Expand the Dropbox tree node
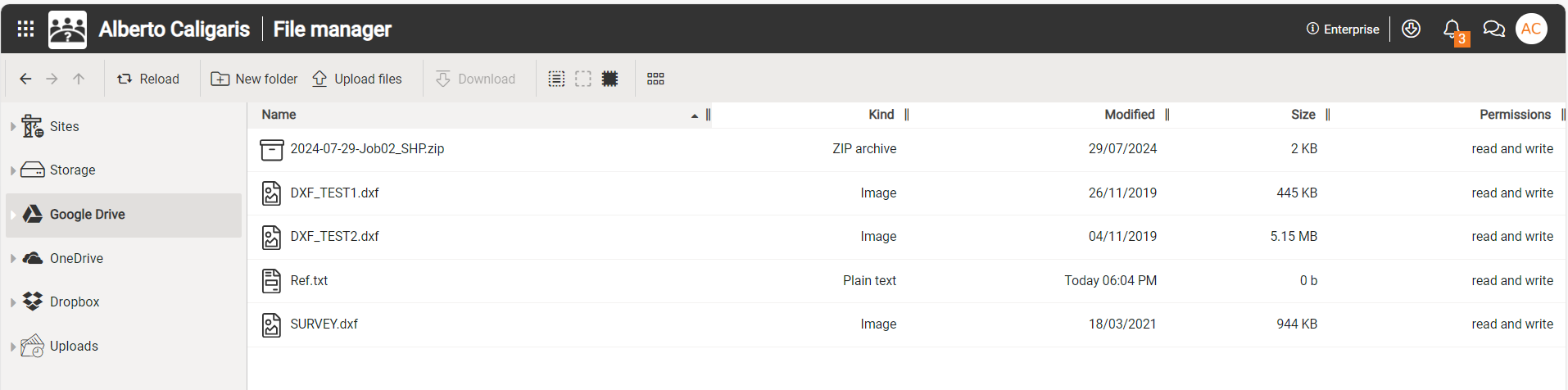 [x=13, y=302]
